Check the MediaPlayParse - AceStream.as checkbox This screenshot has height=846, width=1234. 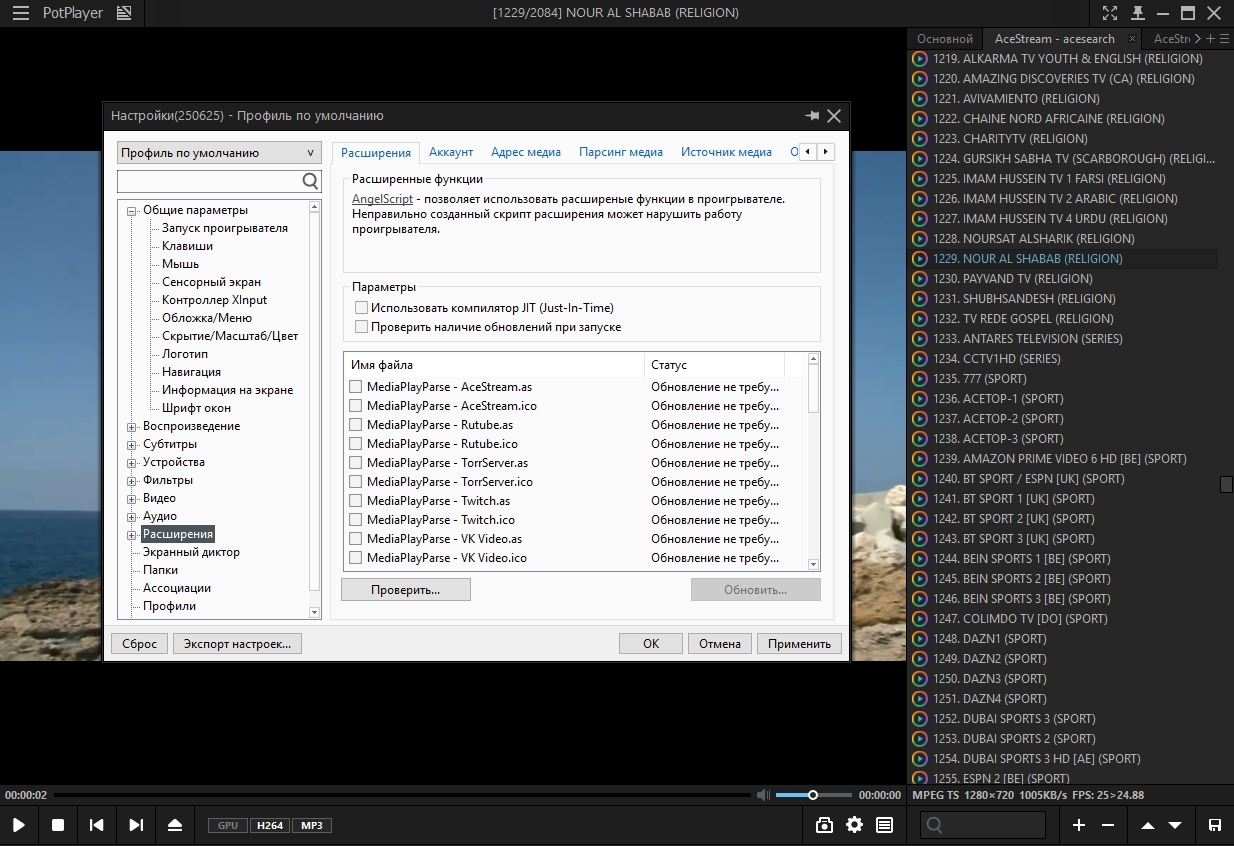355,387
